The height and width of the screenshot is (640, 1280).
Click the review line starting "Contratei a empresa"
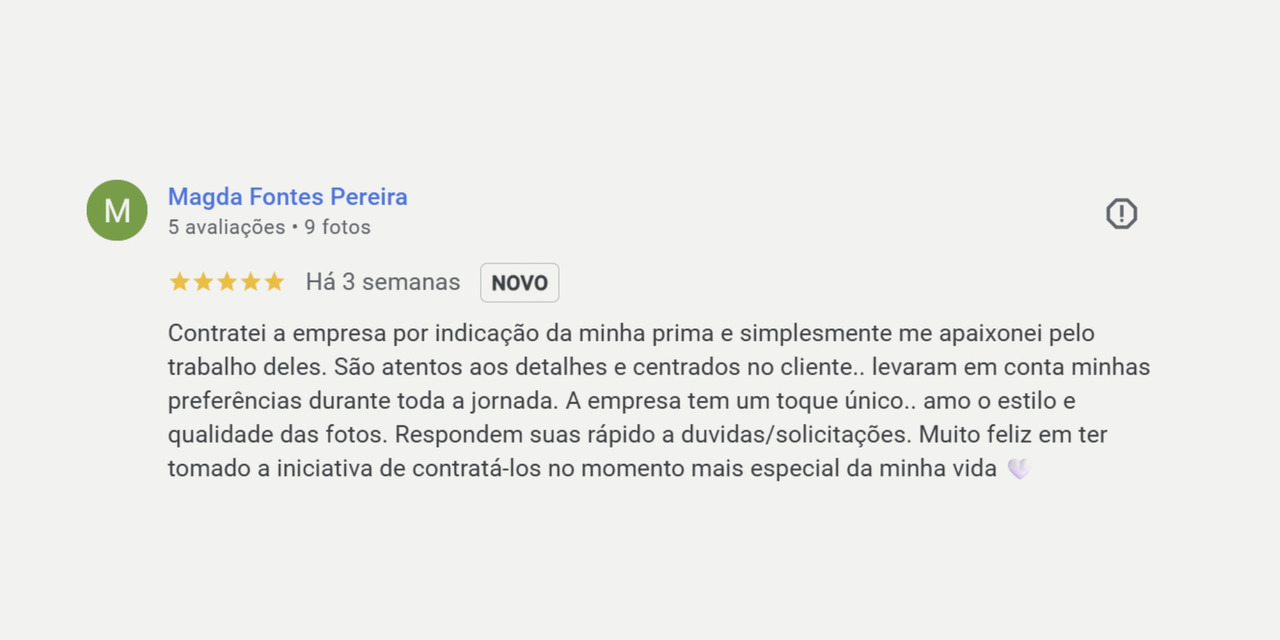(631, 333)
